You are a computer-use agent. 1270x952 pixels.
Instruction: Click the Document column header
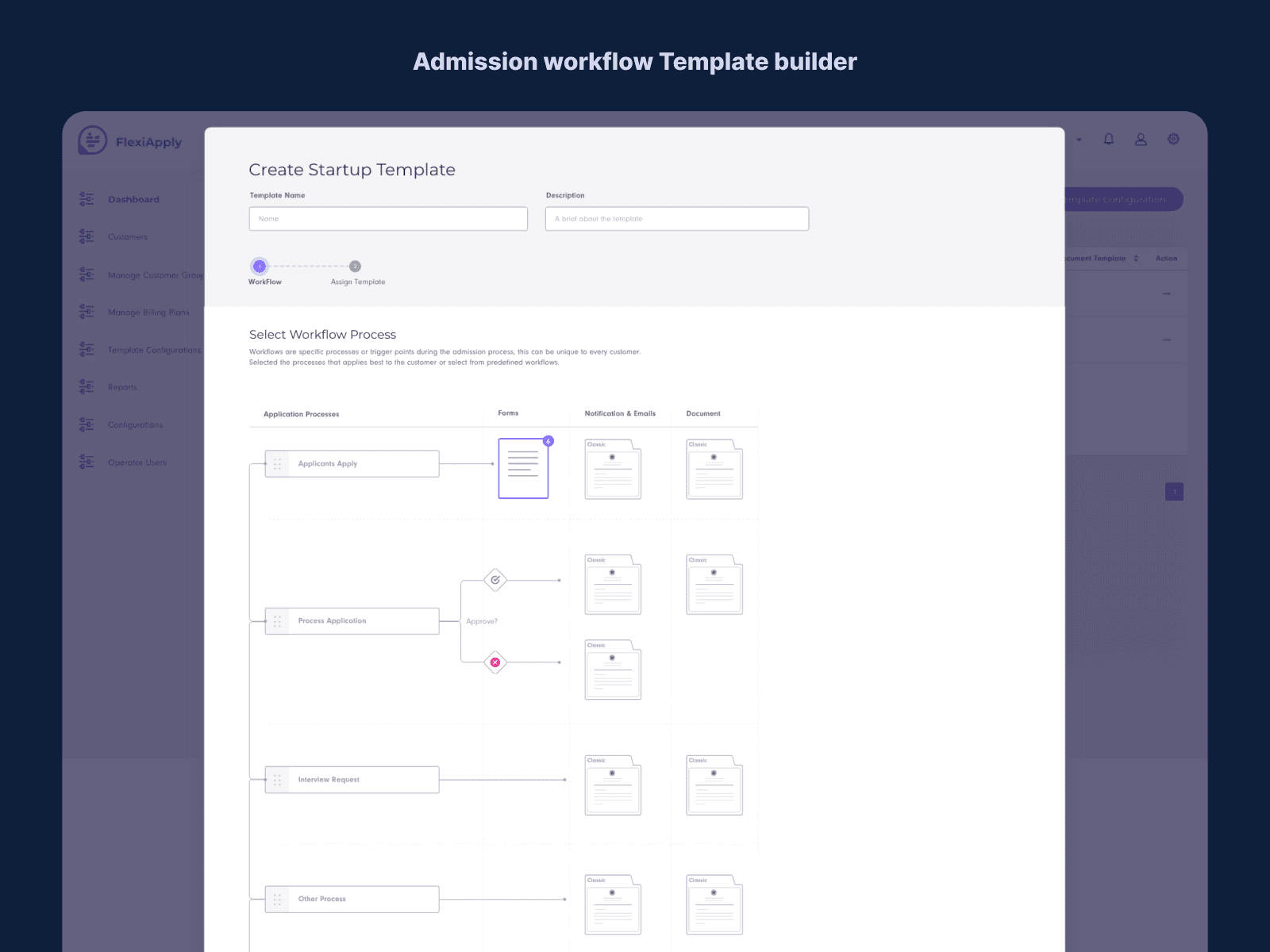(x=703, y=413)
